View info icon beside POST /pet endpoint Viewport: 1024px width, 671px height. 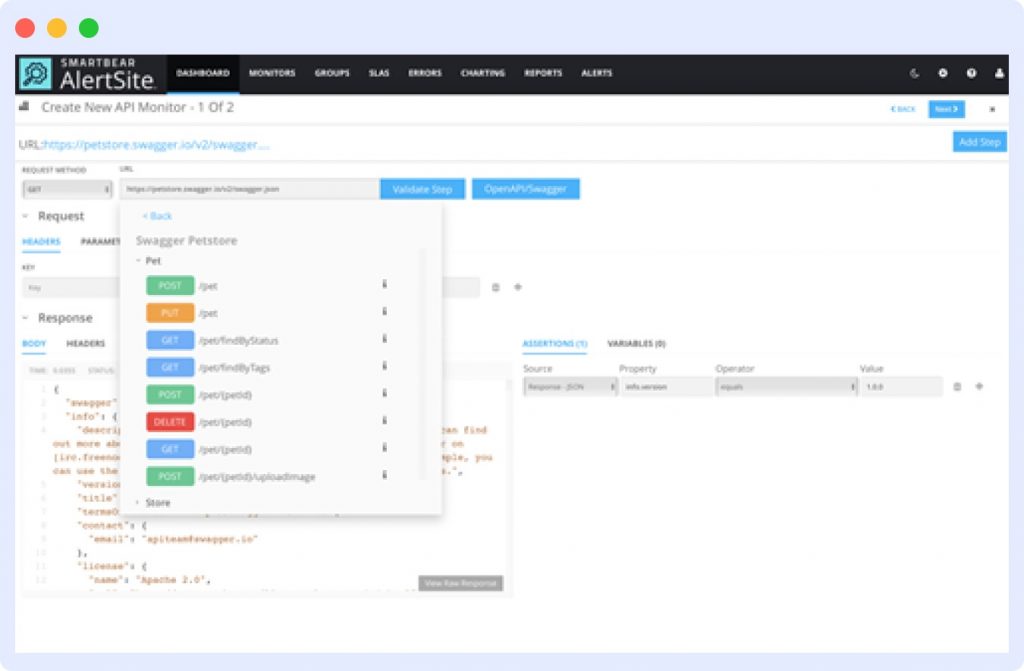[383, 285]
